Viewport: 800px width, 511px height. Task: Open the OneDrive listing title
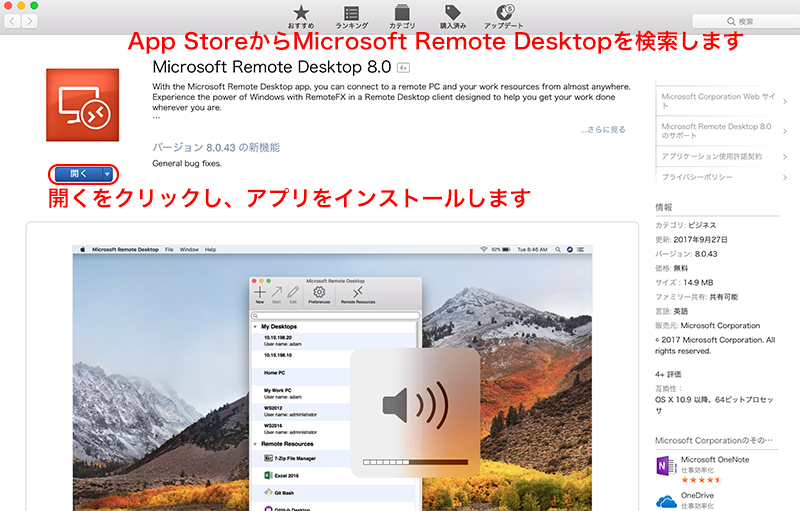point(697,495)
